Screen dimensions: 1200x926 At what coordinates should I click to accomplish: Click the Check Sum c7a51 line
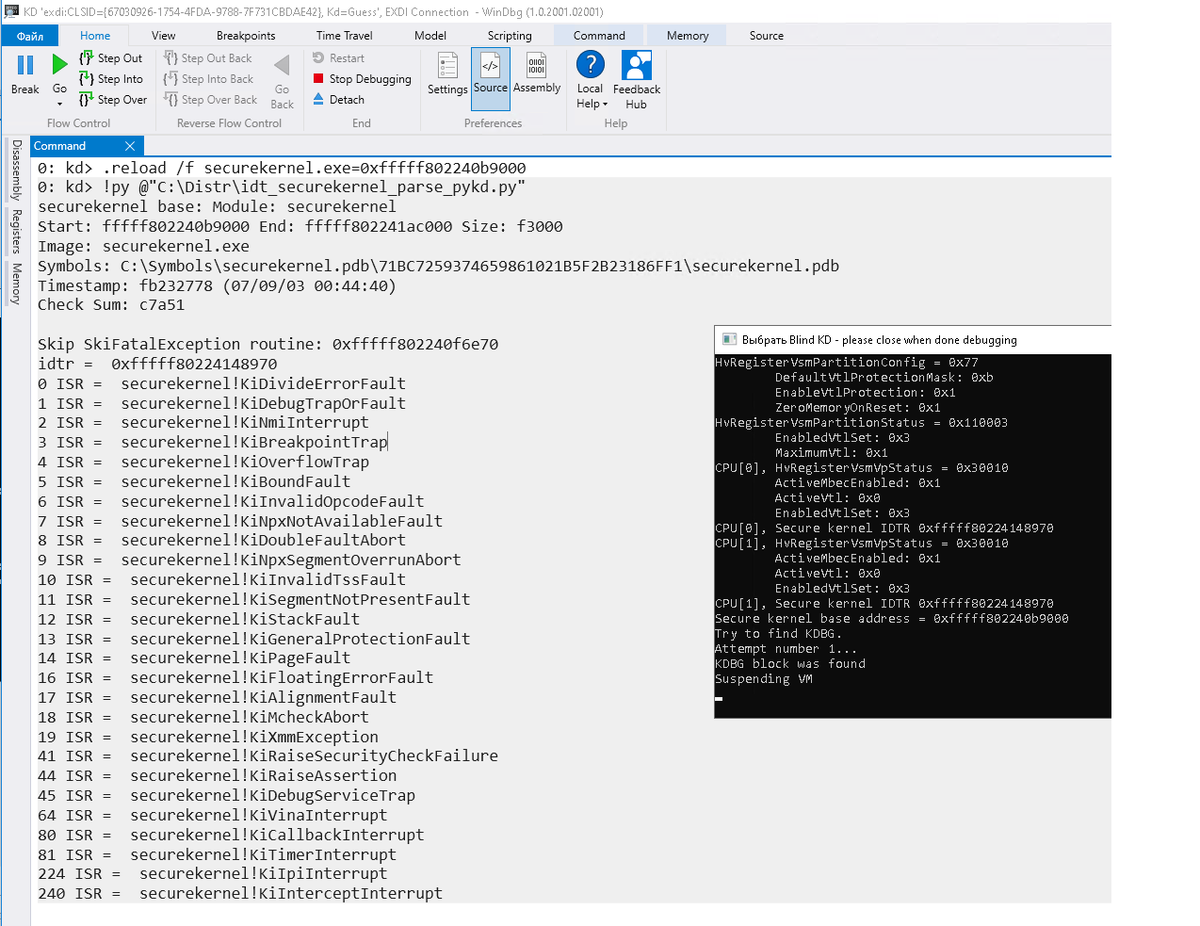pos(111,305)
